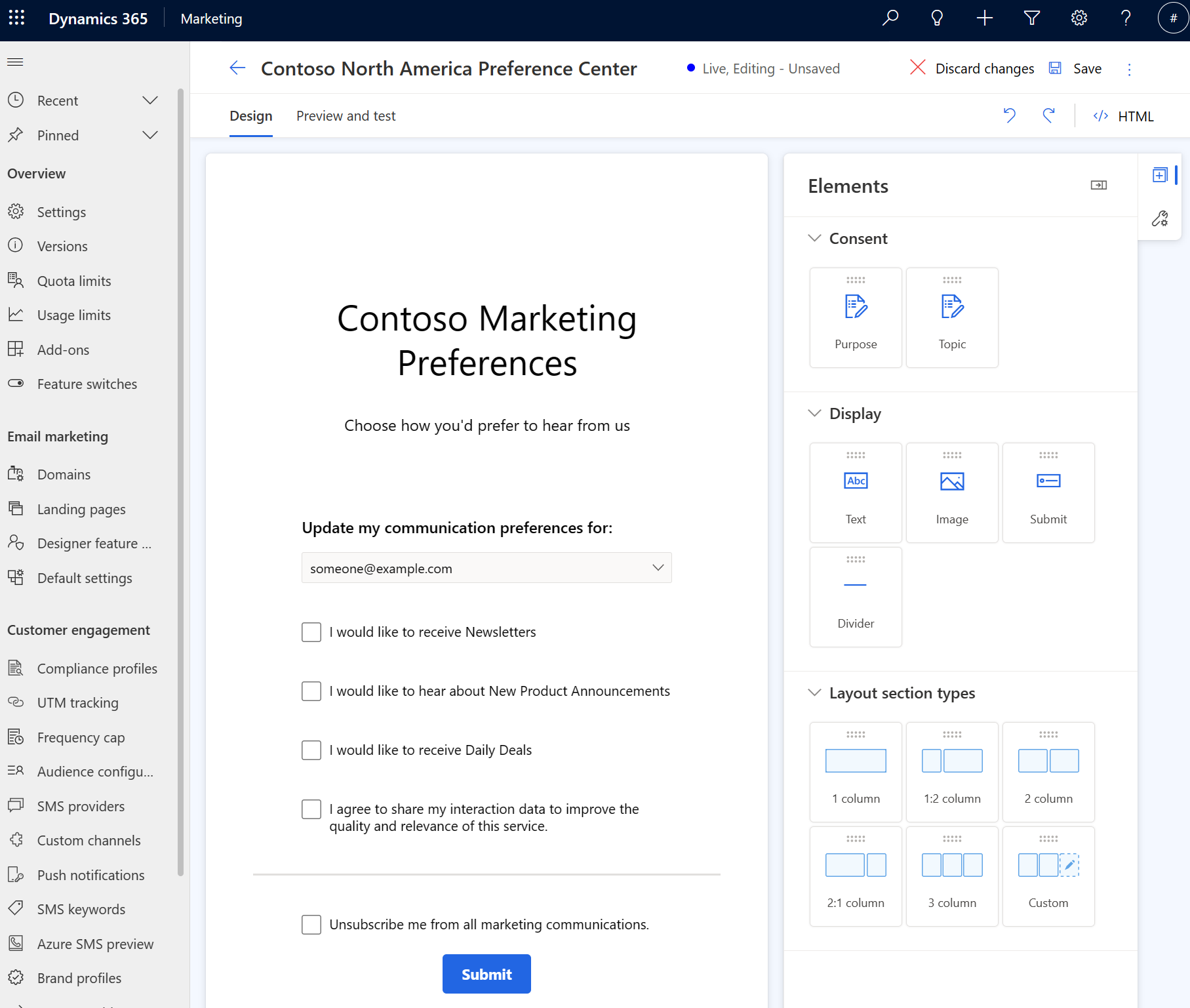1190x1008 pixels.
Task: Select the 'Choose how you'd prefer' subtitle
Action: click(x=487, y=426)
